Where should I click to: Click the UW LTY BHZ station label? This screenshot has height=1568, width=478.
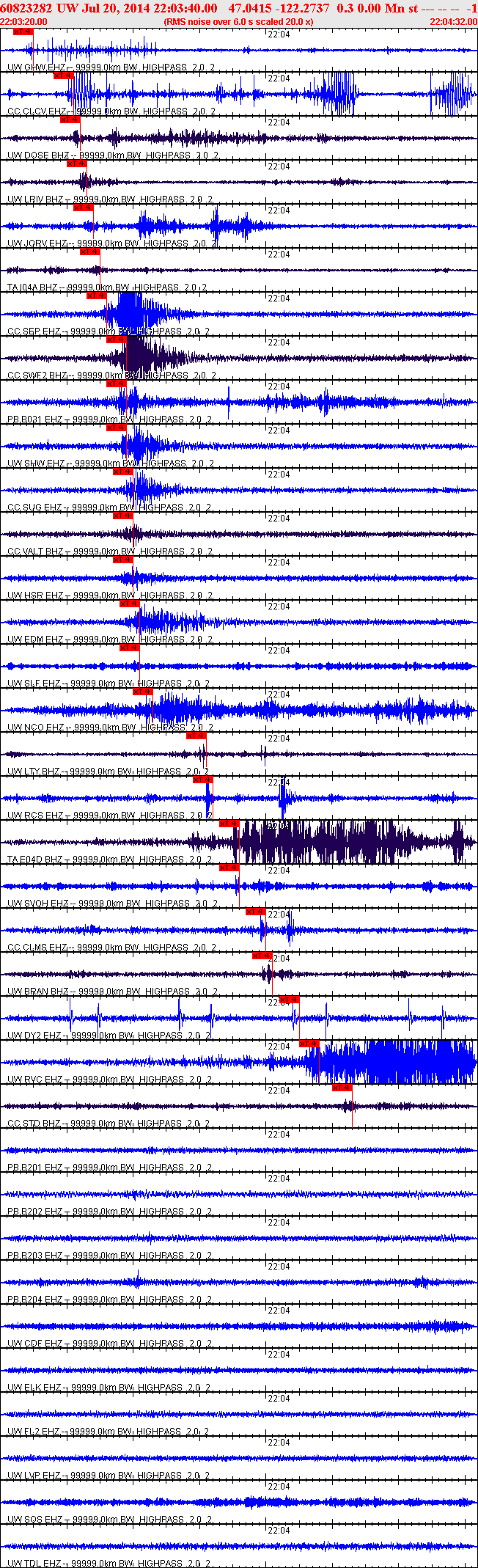(34, 772)
